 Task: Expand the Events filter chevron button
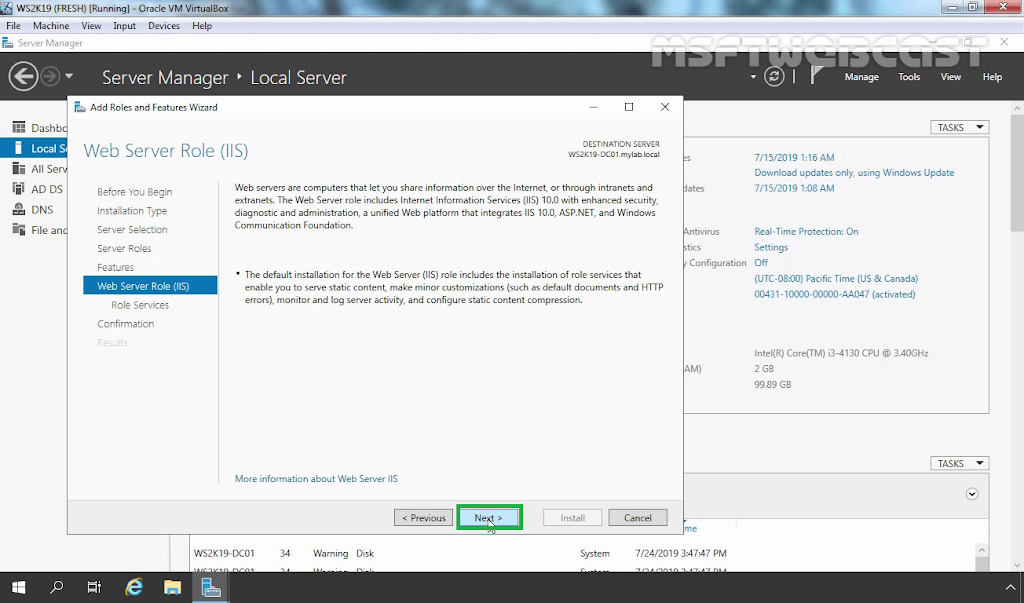pos(972,494)
